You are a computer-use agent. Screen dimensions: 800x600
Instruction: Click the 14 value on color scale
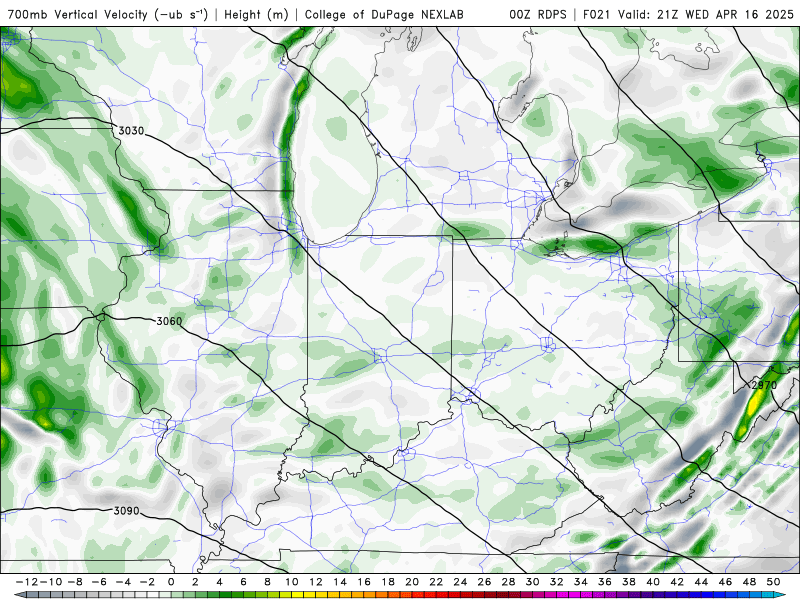click(340, 582)
